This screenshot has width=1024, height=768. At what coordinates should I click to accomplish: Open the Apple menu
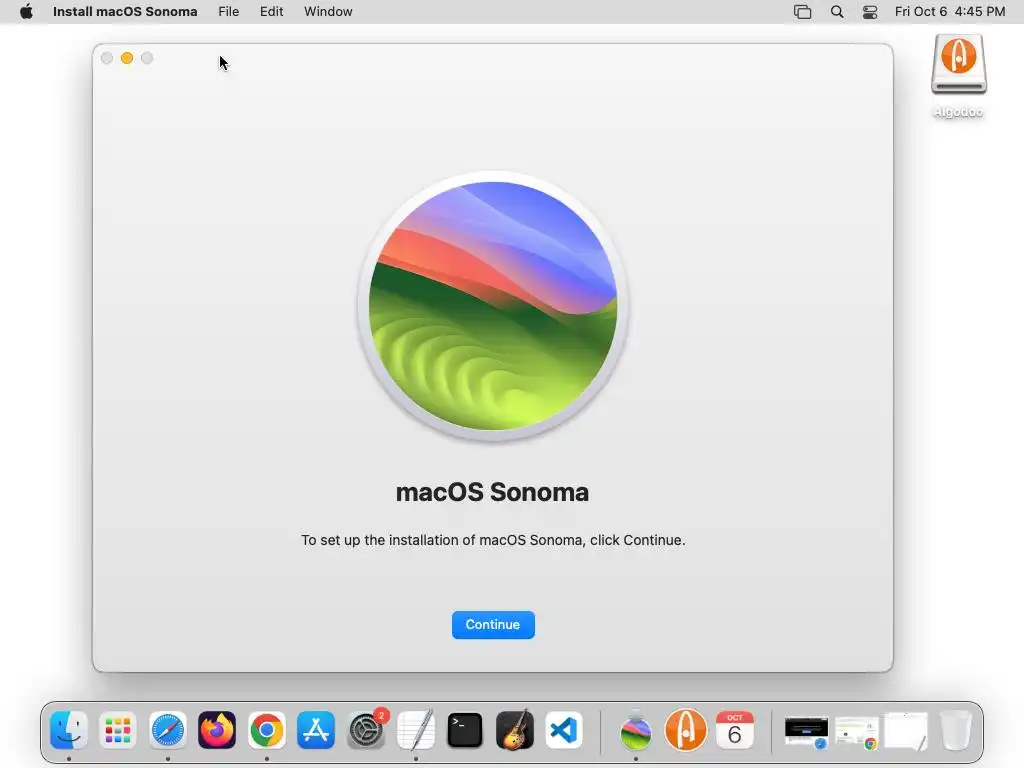pos(26,12)
